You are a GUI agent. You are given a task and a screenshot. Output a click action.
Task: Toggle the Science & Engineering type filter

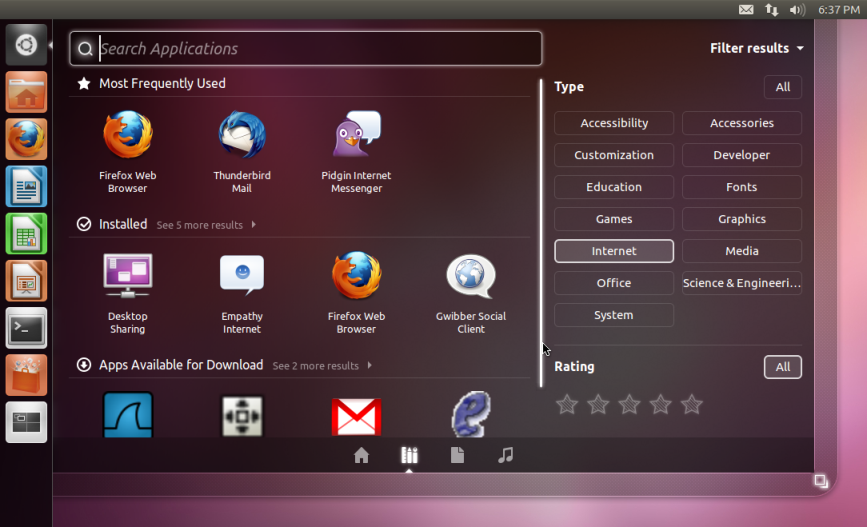741,283
